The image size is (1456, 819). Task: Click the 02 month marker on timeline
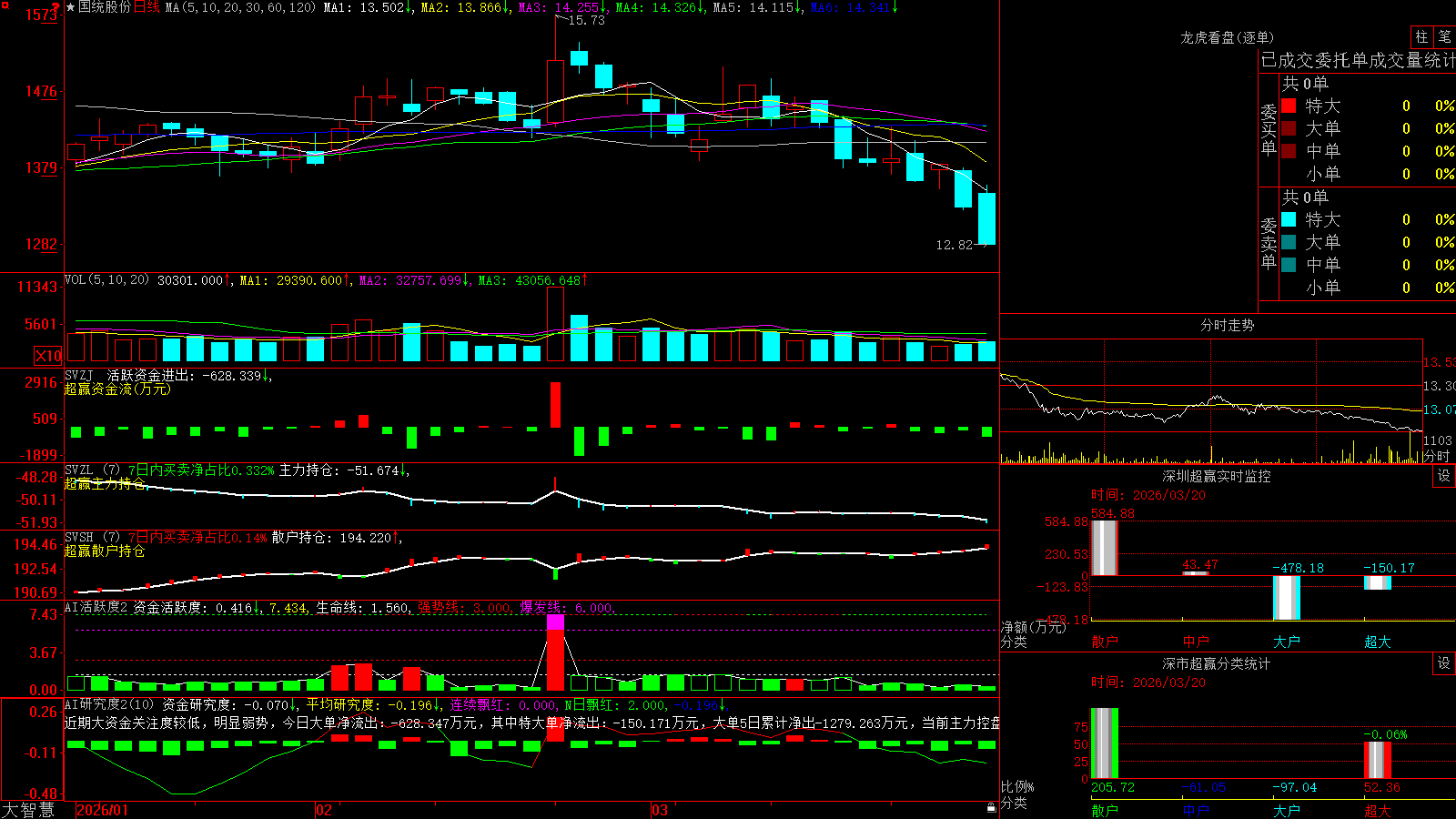click(323, 810)
